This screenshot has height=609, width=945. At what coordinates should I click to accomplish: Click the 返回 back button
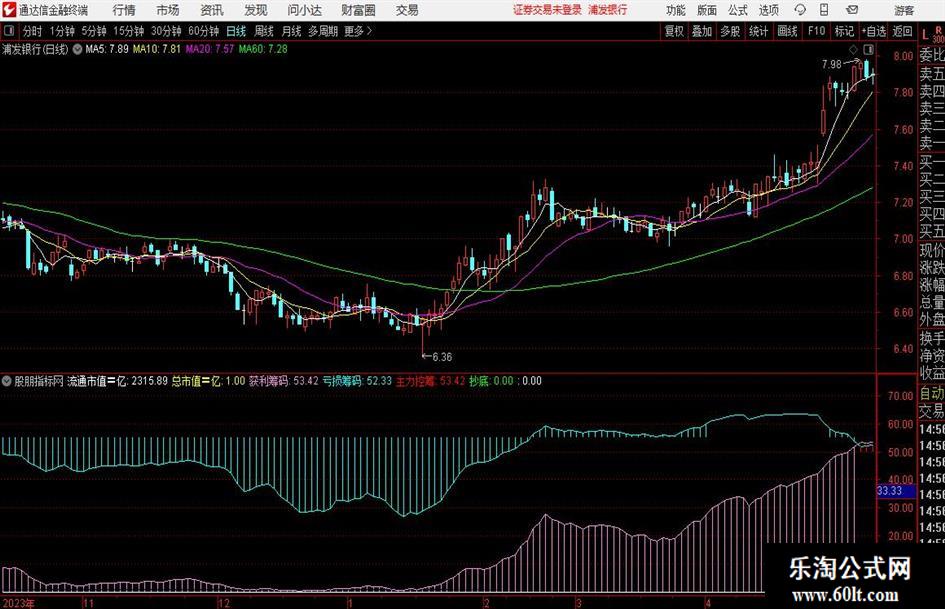tap(902, 31)
